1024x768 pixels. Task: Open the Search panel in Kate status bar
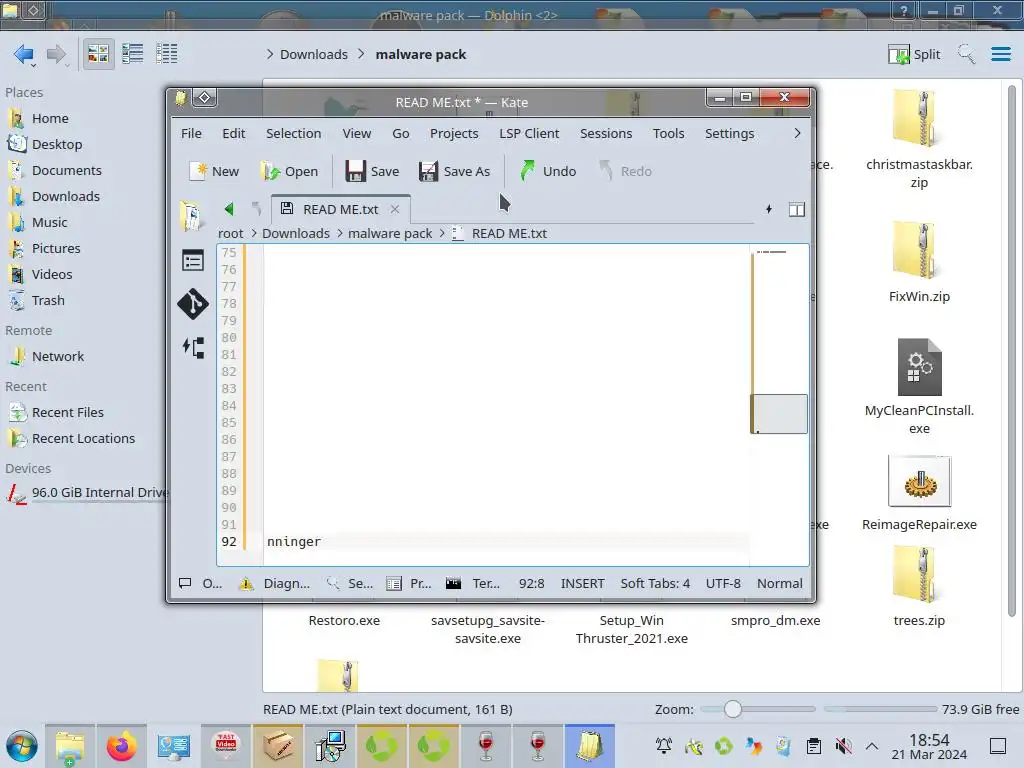(x=350, y=583)
